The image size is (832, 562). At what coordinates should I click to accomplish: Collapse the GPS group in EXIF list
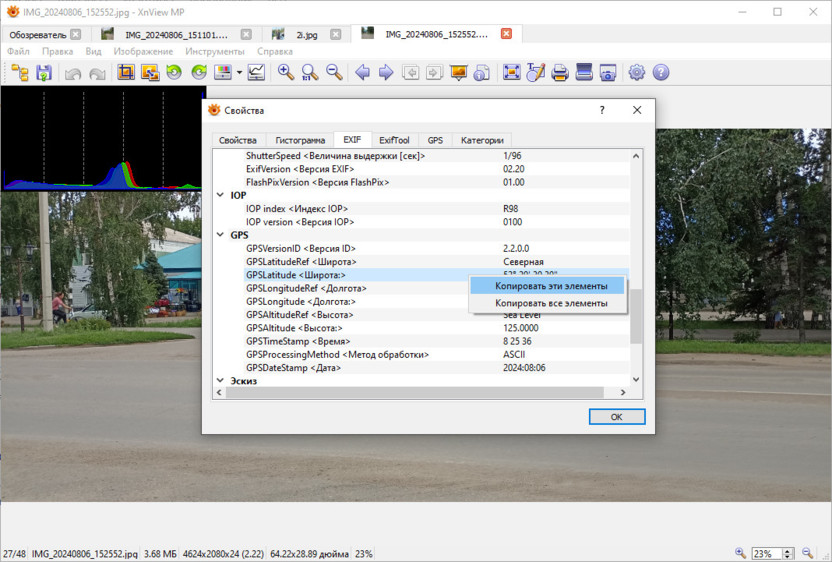tap(221, 235)
